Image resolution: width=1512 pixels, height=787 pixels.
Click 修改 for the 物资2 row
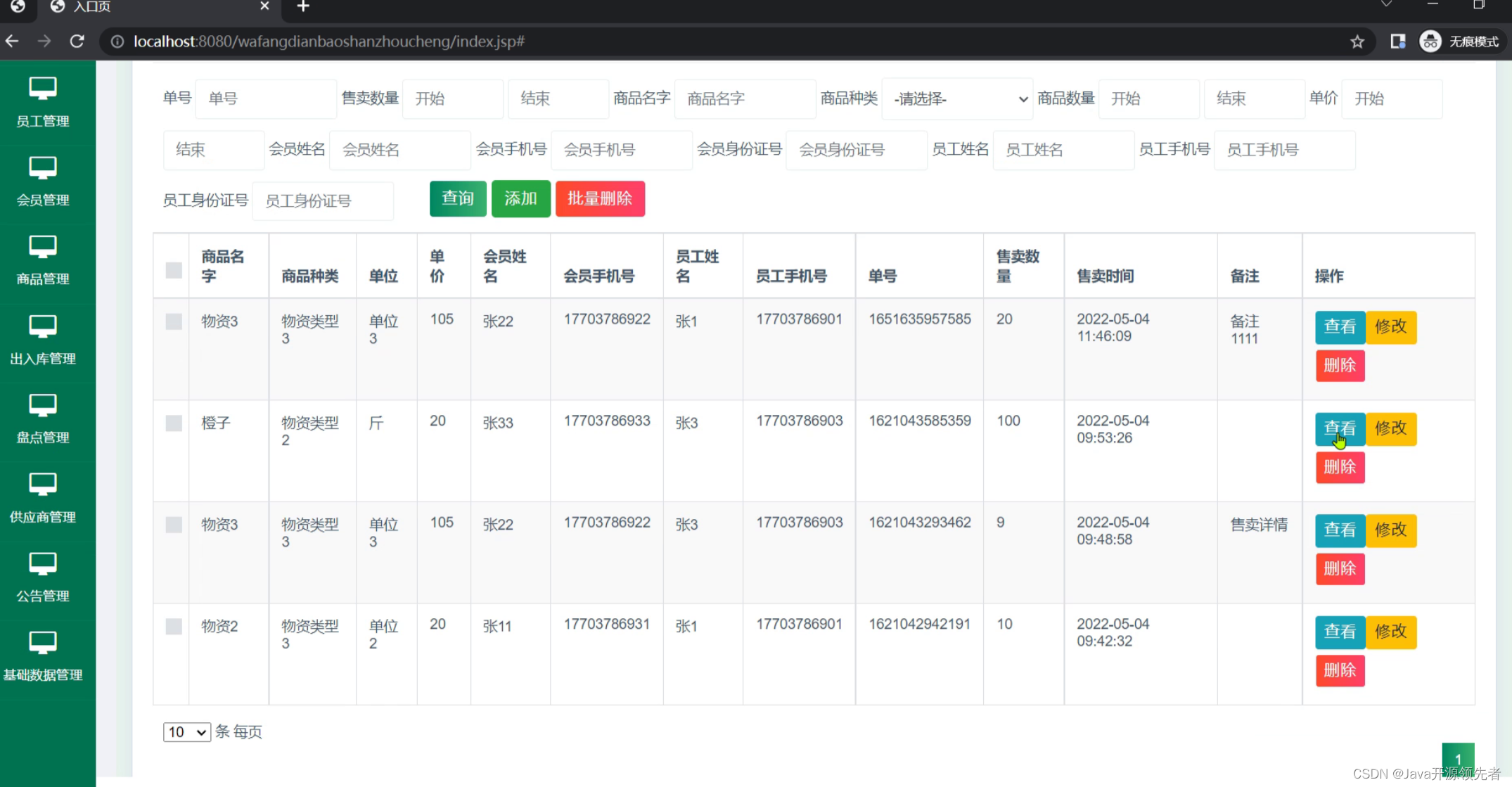point(1391,632)
